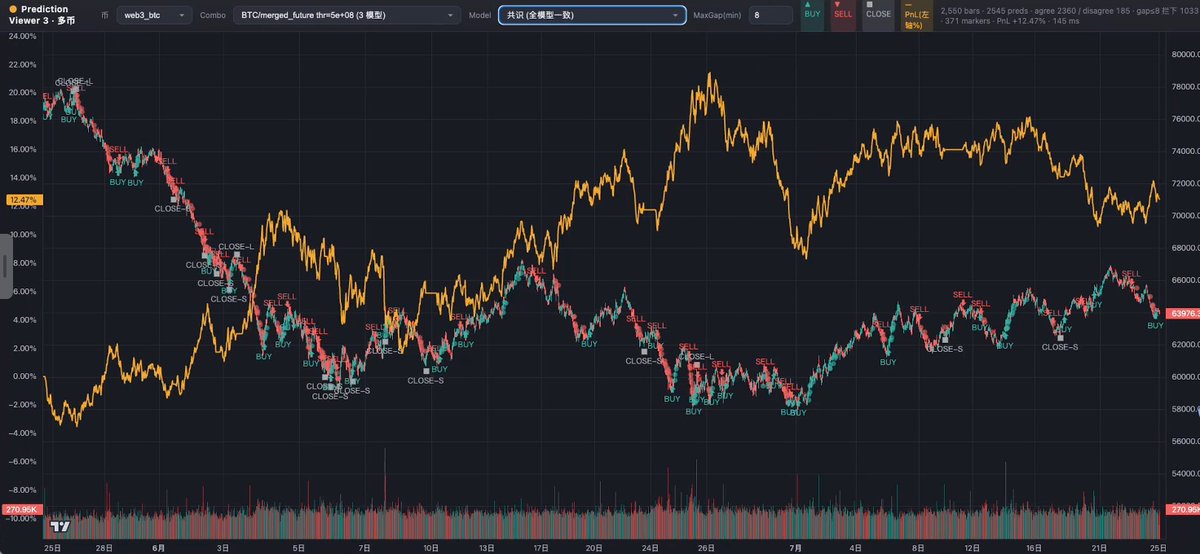1200x554 pixels.
Task: Click the 6月 time axis label
Action: [x=159, y=547]
